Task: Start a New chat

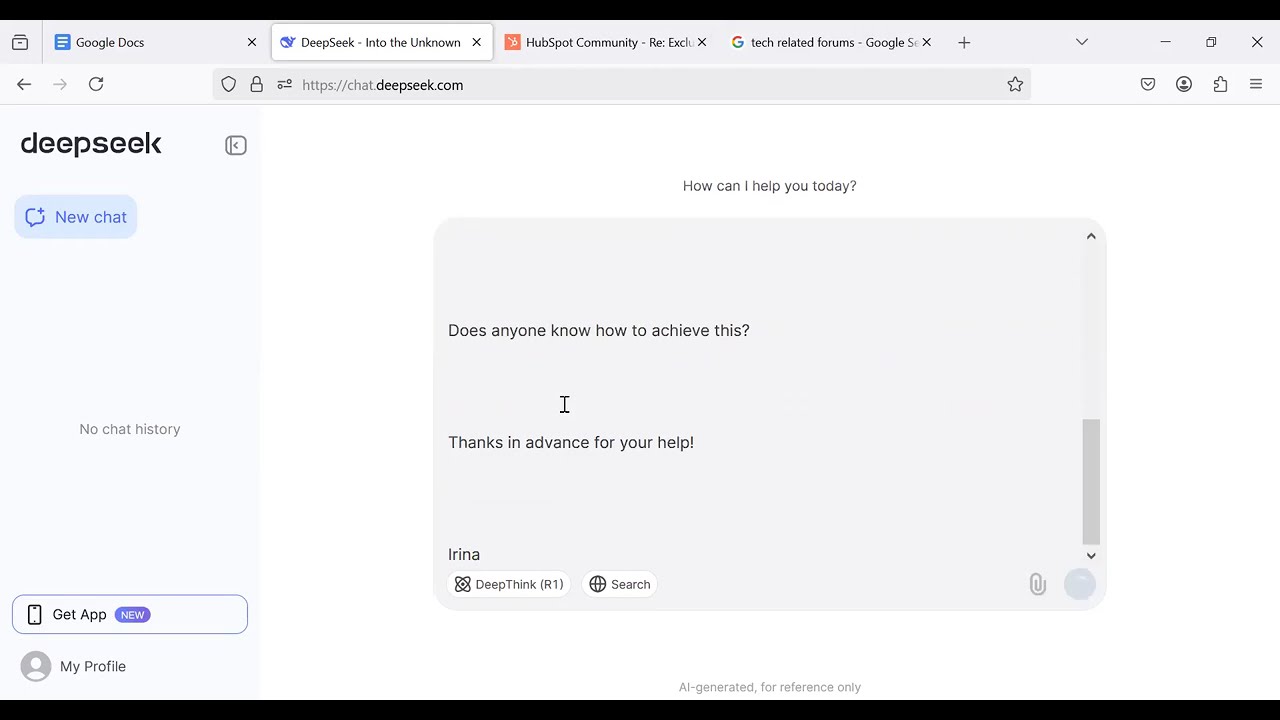Action: point(76,217)
